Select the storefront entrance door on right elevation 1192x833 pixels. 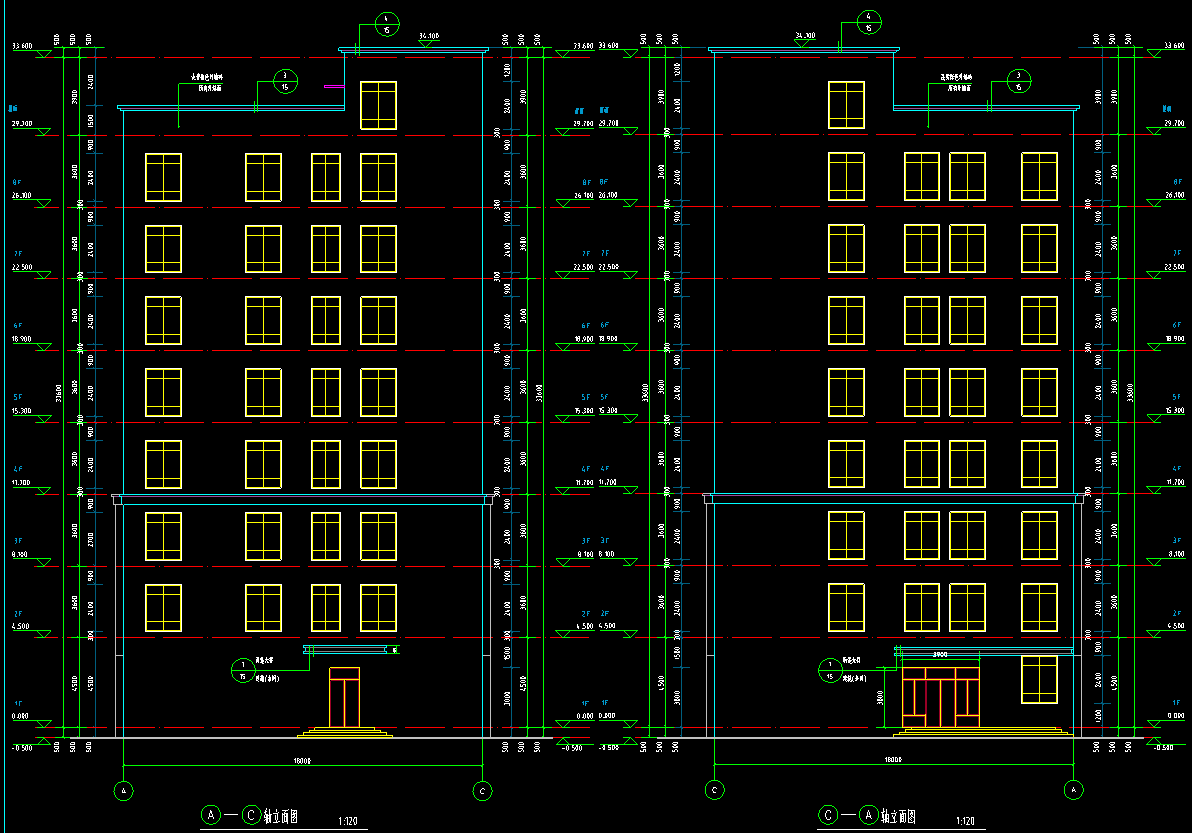pos(941,697)
